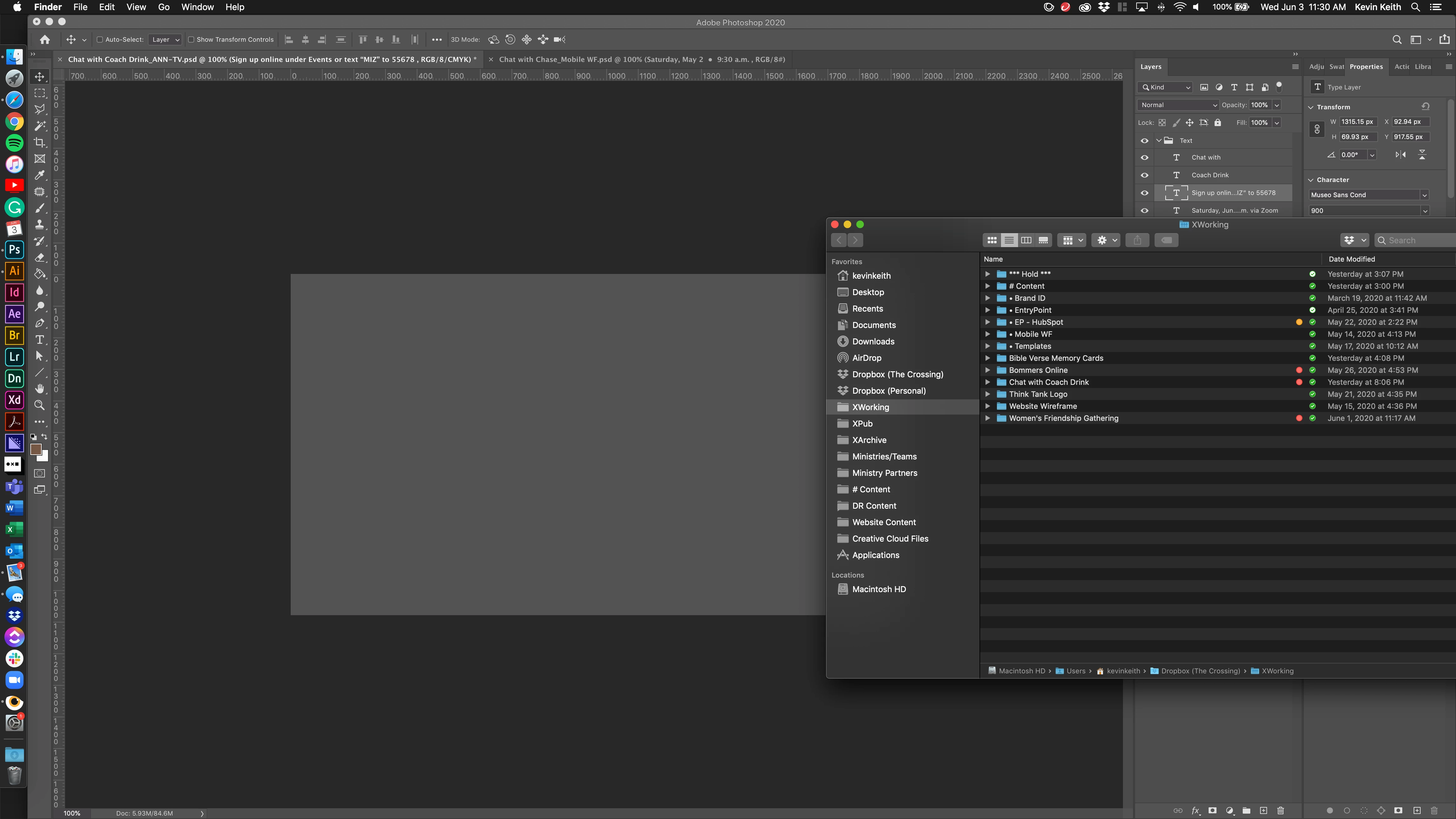The height and width of the screenshot is (819, 1456).
Task: Enable Show Transform Controls checkbox
Action: [191, 39]
